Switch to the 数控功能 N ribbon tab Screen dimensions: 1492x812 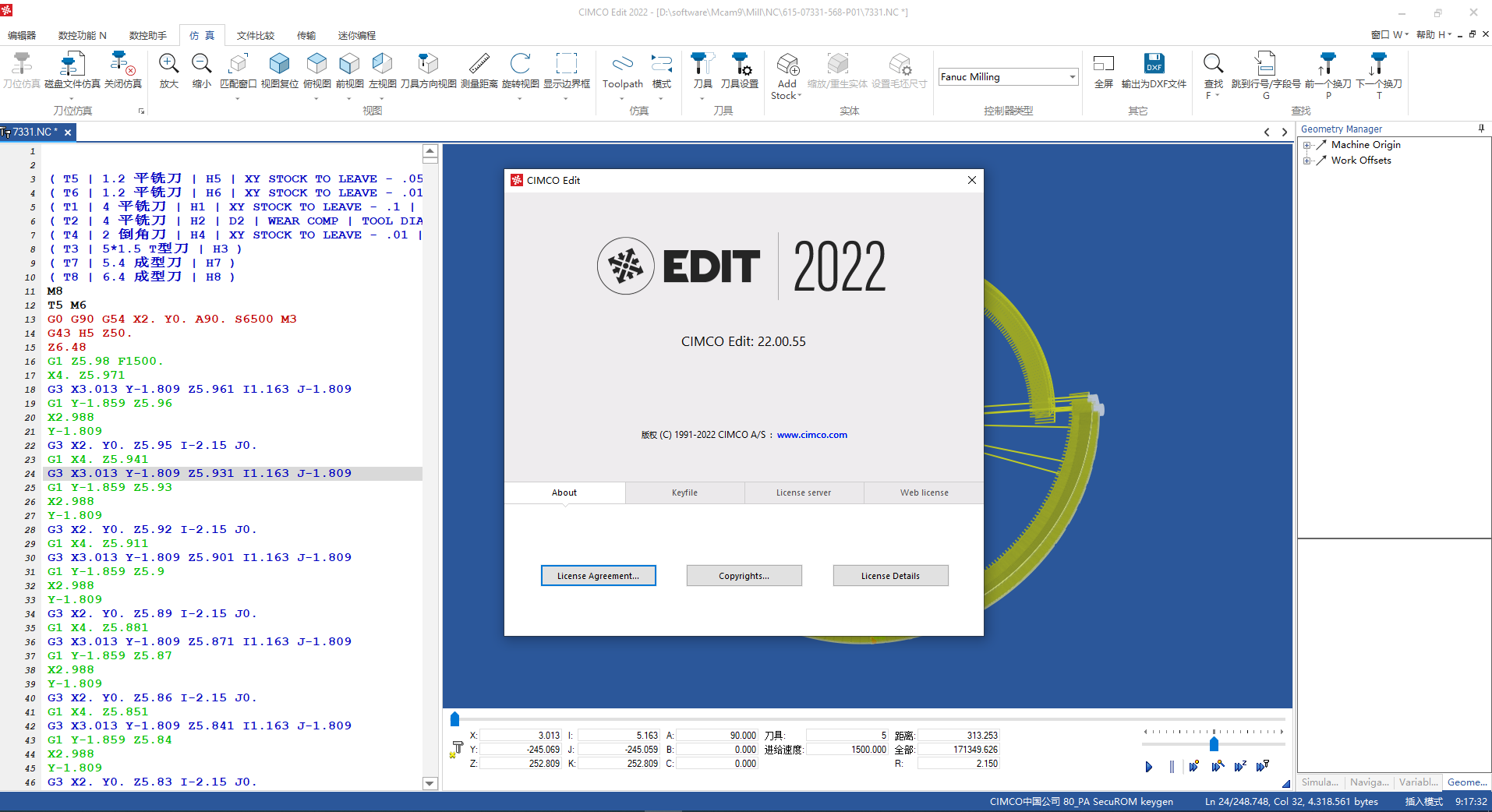click(83, 36)
